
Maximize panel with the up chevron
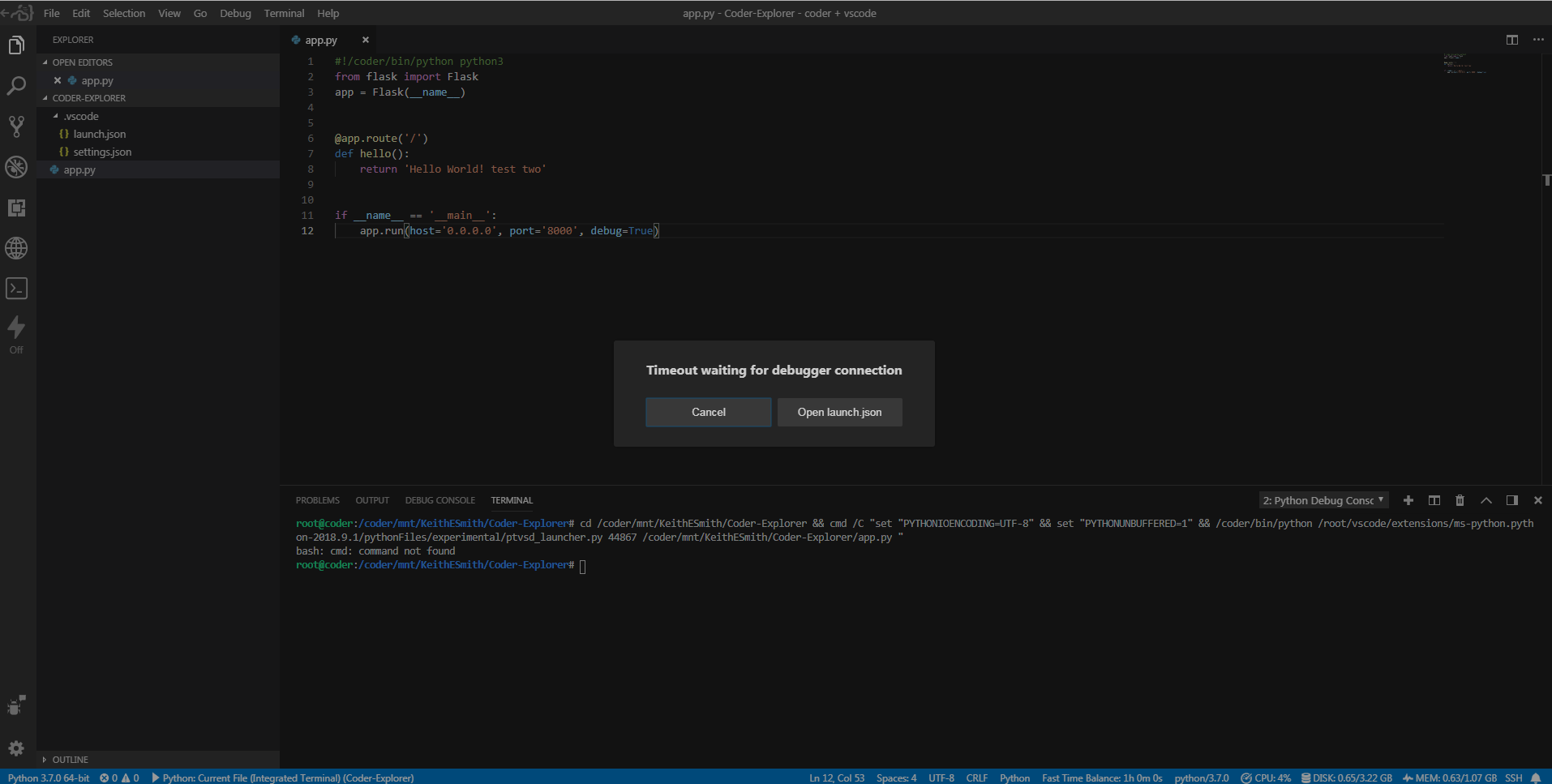click(1486, 500)
